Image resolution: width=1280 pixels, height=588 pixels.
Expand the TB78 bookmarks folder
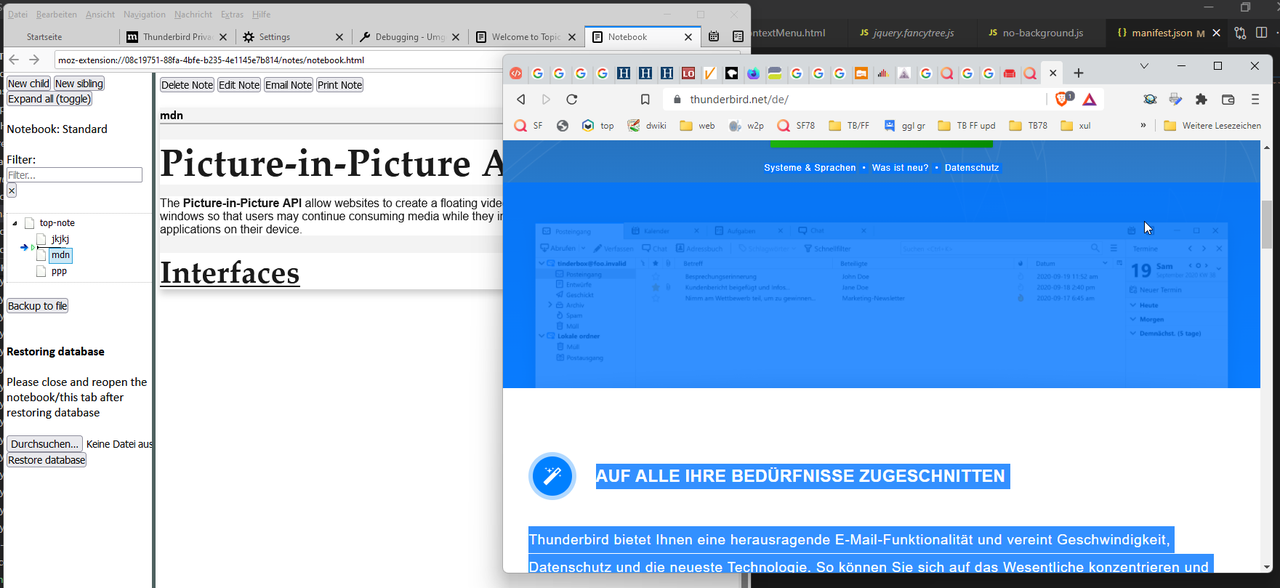(1029, 126)
